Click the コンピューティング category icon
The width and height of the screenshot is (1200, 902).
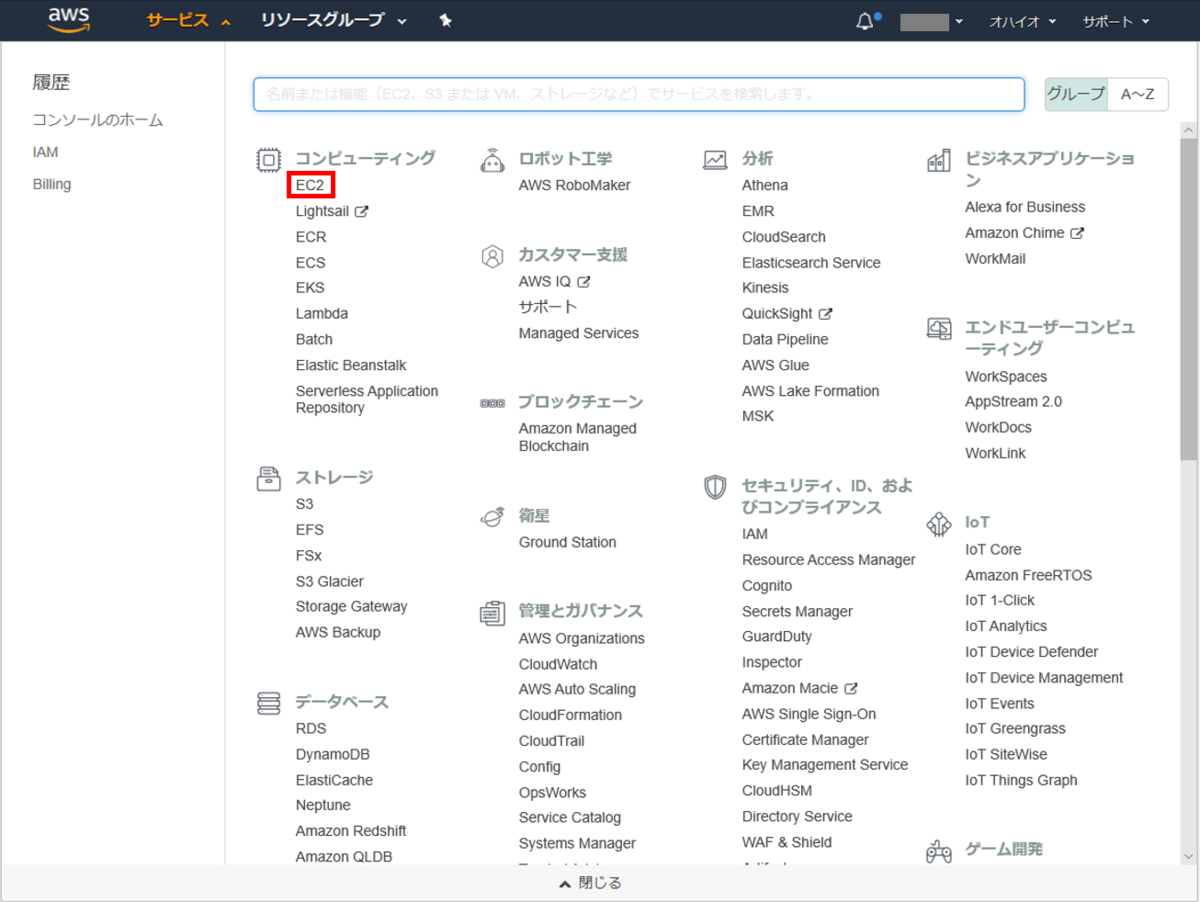(268, 159)
